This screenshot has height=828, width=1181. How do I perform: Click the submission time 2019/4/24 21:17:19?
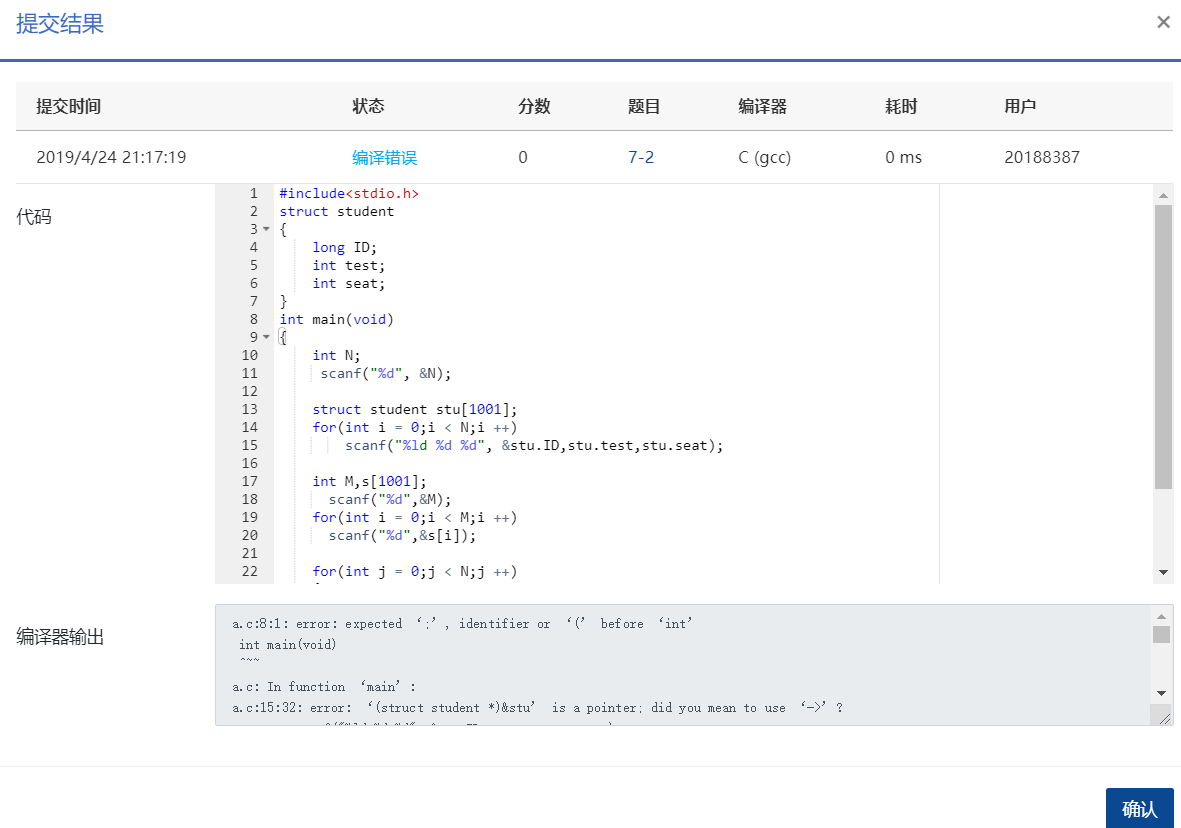pos(111,157)
